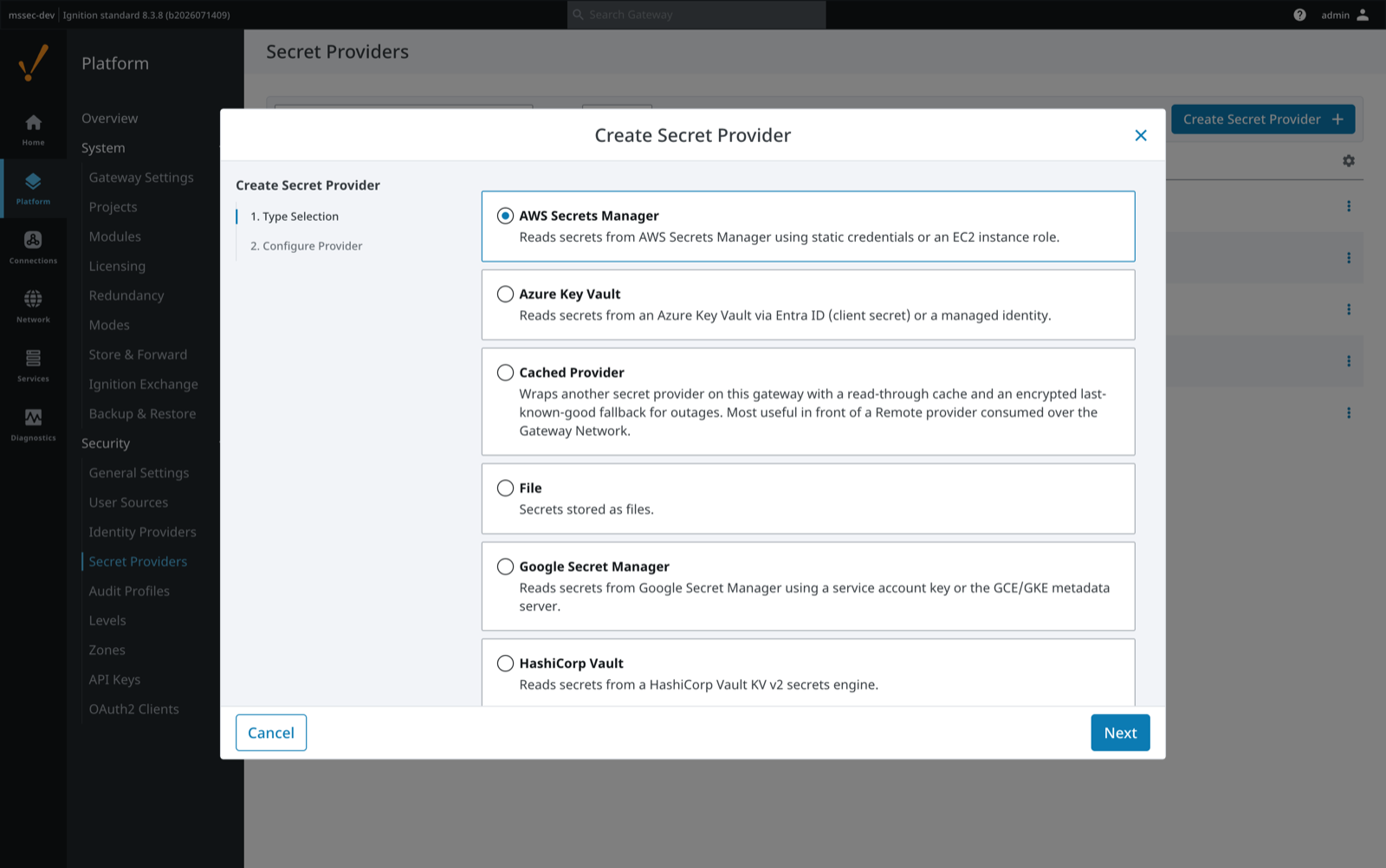Open OAuth2 Clients page

pos(133,709)
